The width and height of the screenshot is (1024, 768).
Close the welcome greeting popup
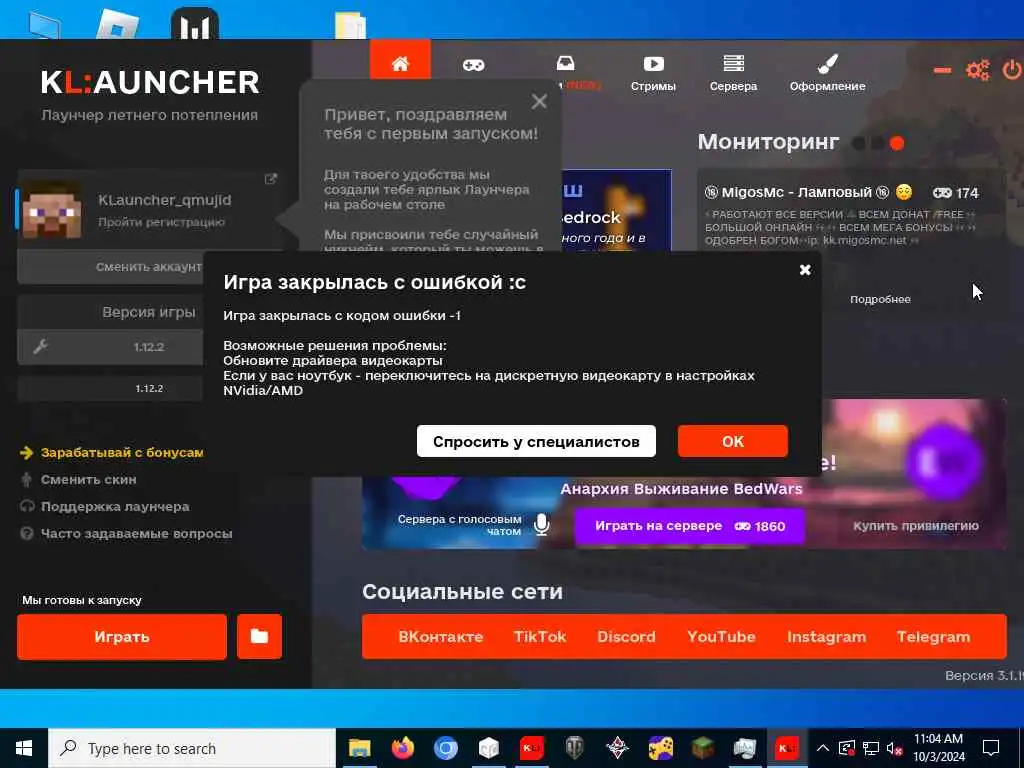[x=539, y=101]
